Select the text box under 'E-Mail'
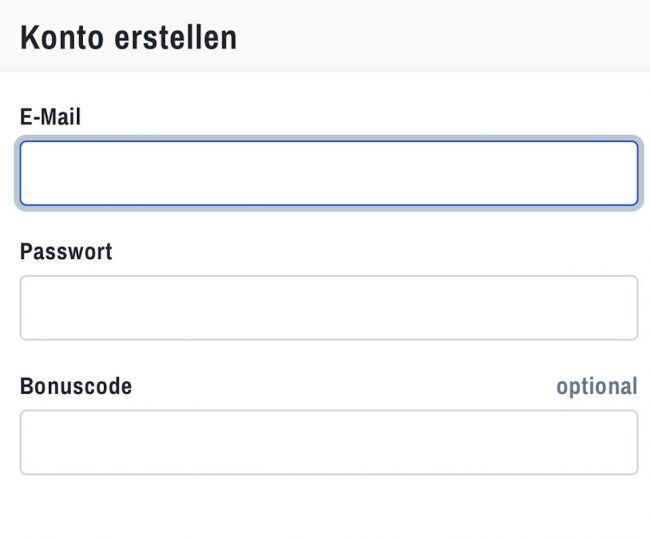This screenshot has width=650, height=540. click(x=328, y=173)
